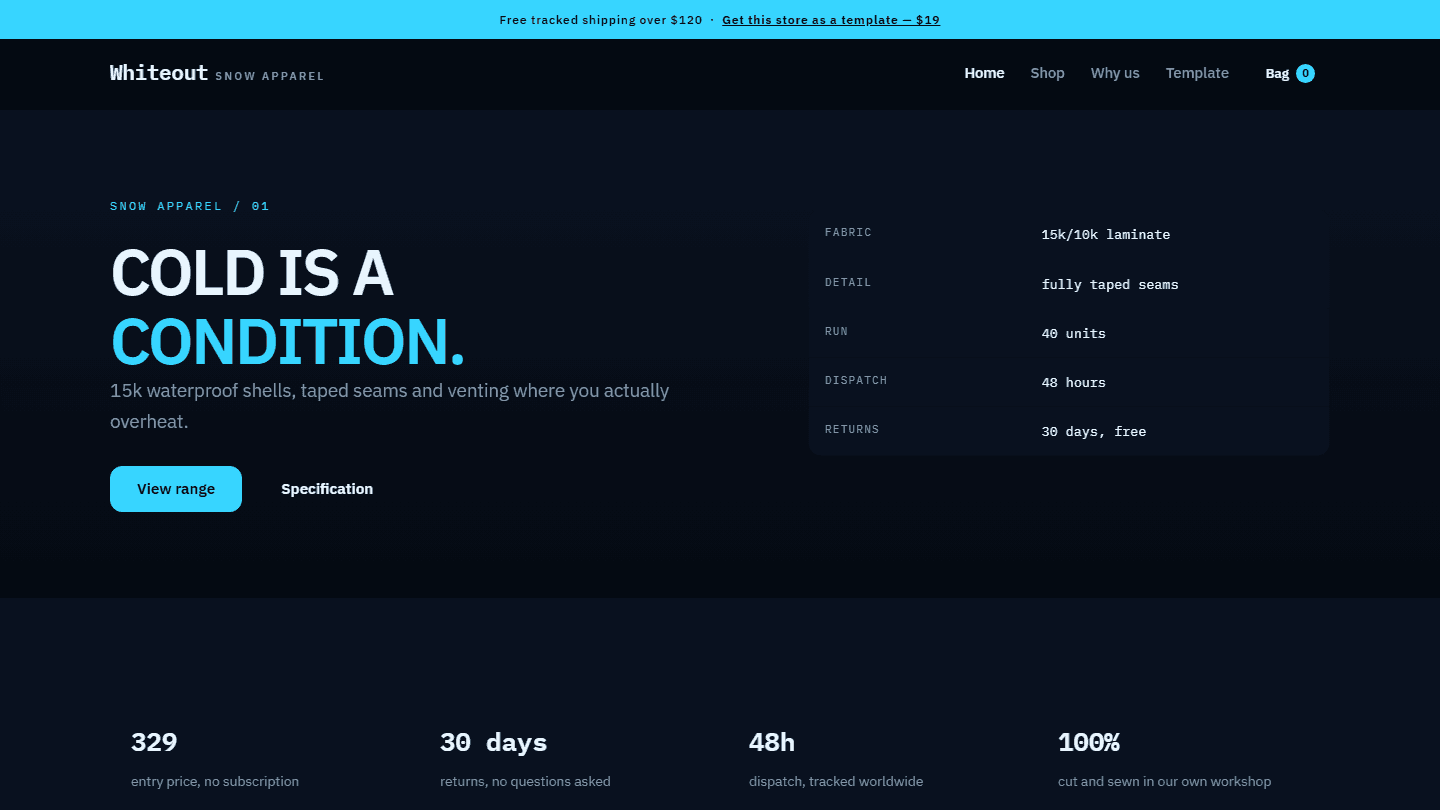Screen dimensions: 1440x810
Task: Click the bag item count badge
Action: [x=1305, y=73]
